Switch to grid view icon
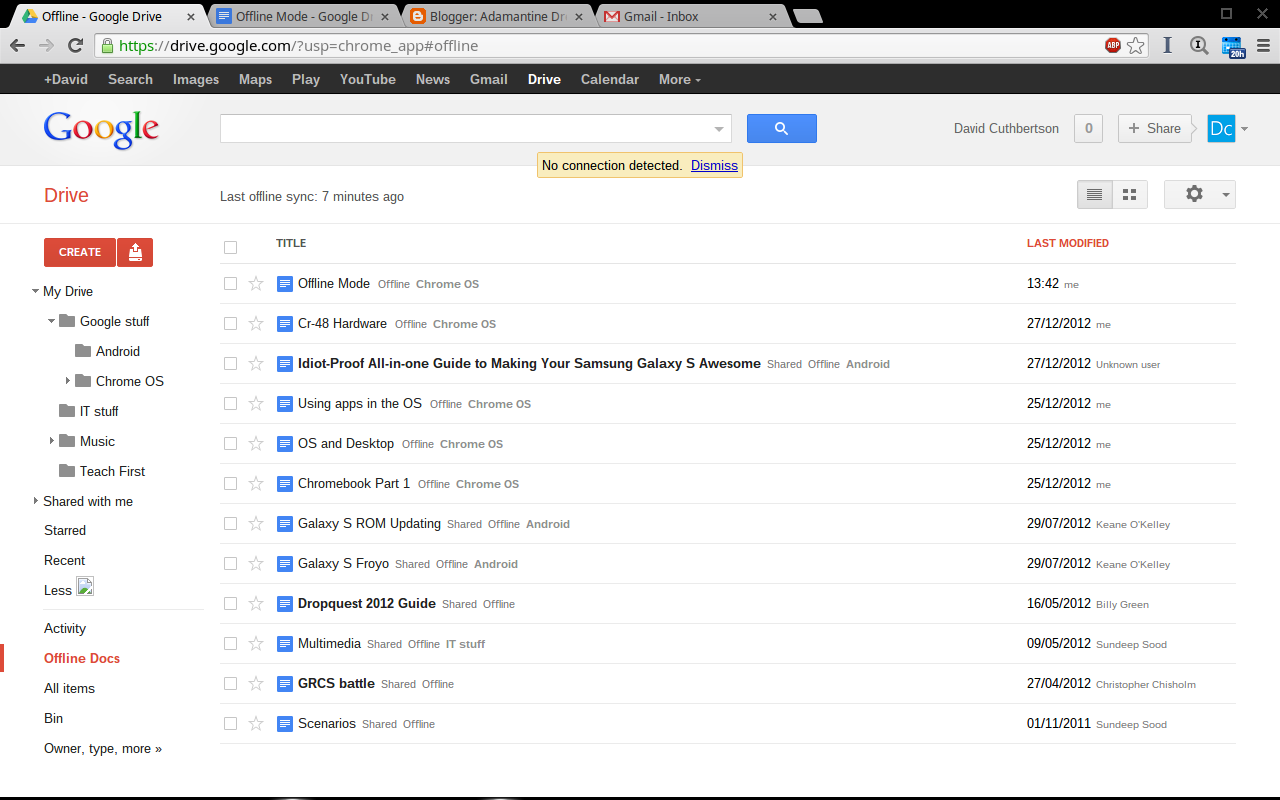The width and height of the screenshot is (1280, 800). click(1130, 195)
